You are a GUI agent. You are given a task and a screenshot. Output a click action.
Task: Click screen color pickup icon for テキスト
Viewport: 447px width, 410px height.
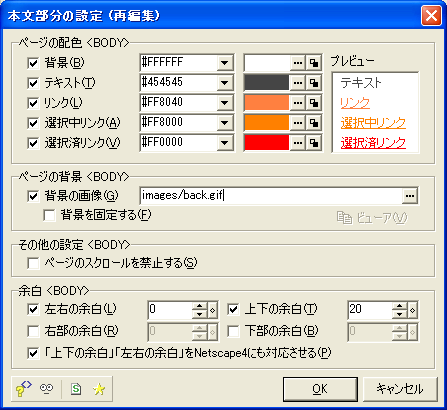pos(314,83)
